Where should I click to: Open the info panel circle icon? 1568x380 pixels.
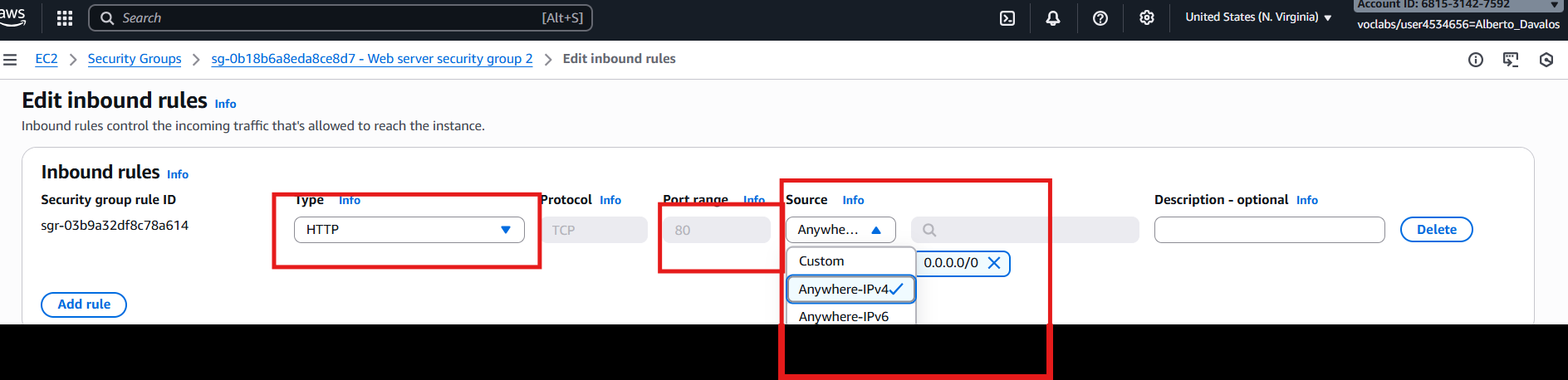(x=1475, y=60)
